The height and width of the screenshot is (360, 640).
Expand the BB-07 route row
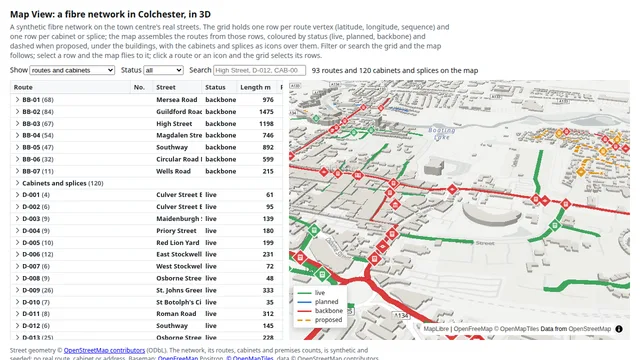pos(17,171)
